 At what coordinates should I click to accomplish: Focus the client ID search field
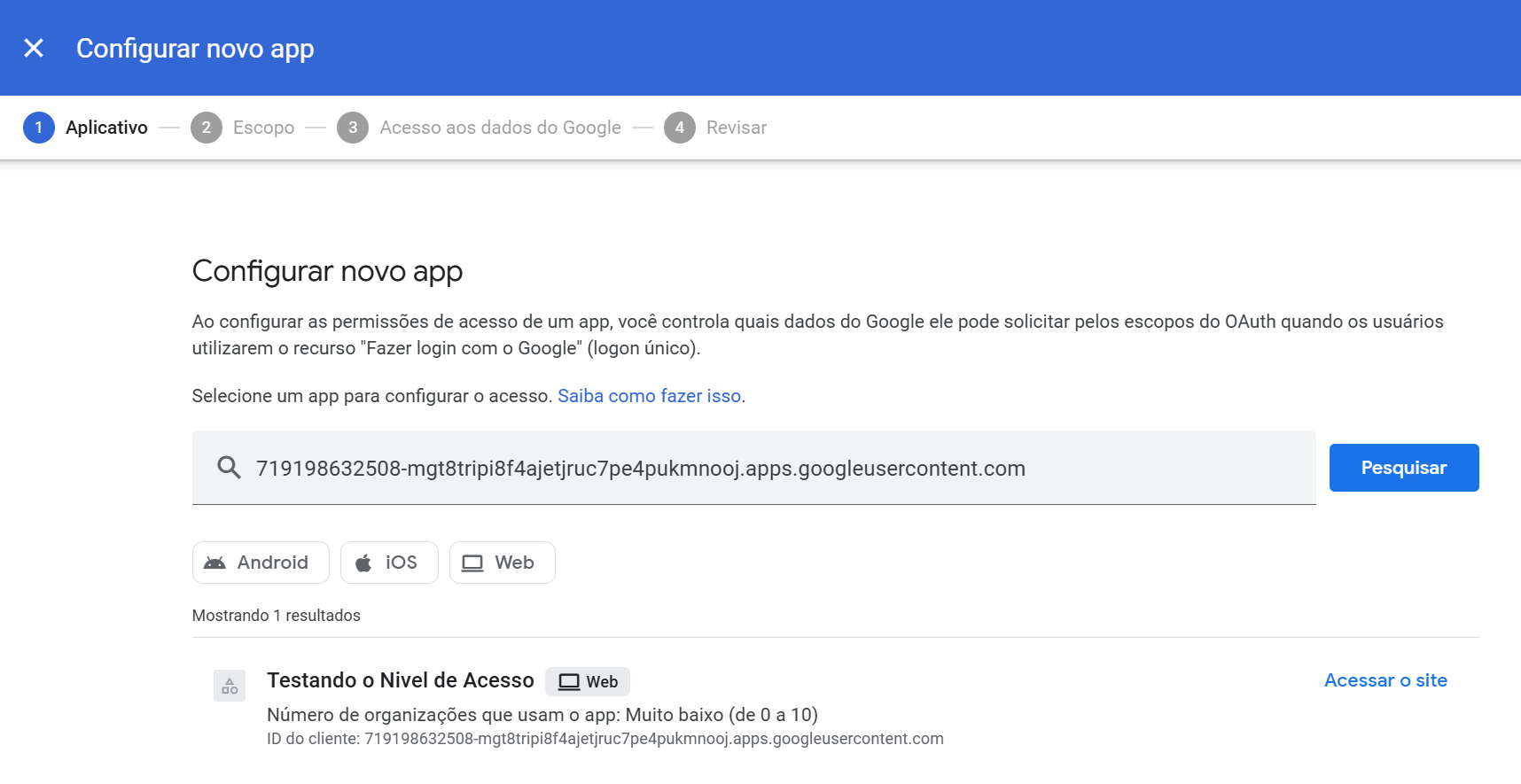pyautogui.click(x=753, y=468)
